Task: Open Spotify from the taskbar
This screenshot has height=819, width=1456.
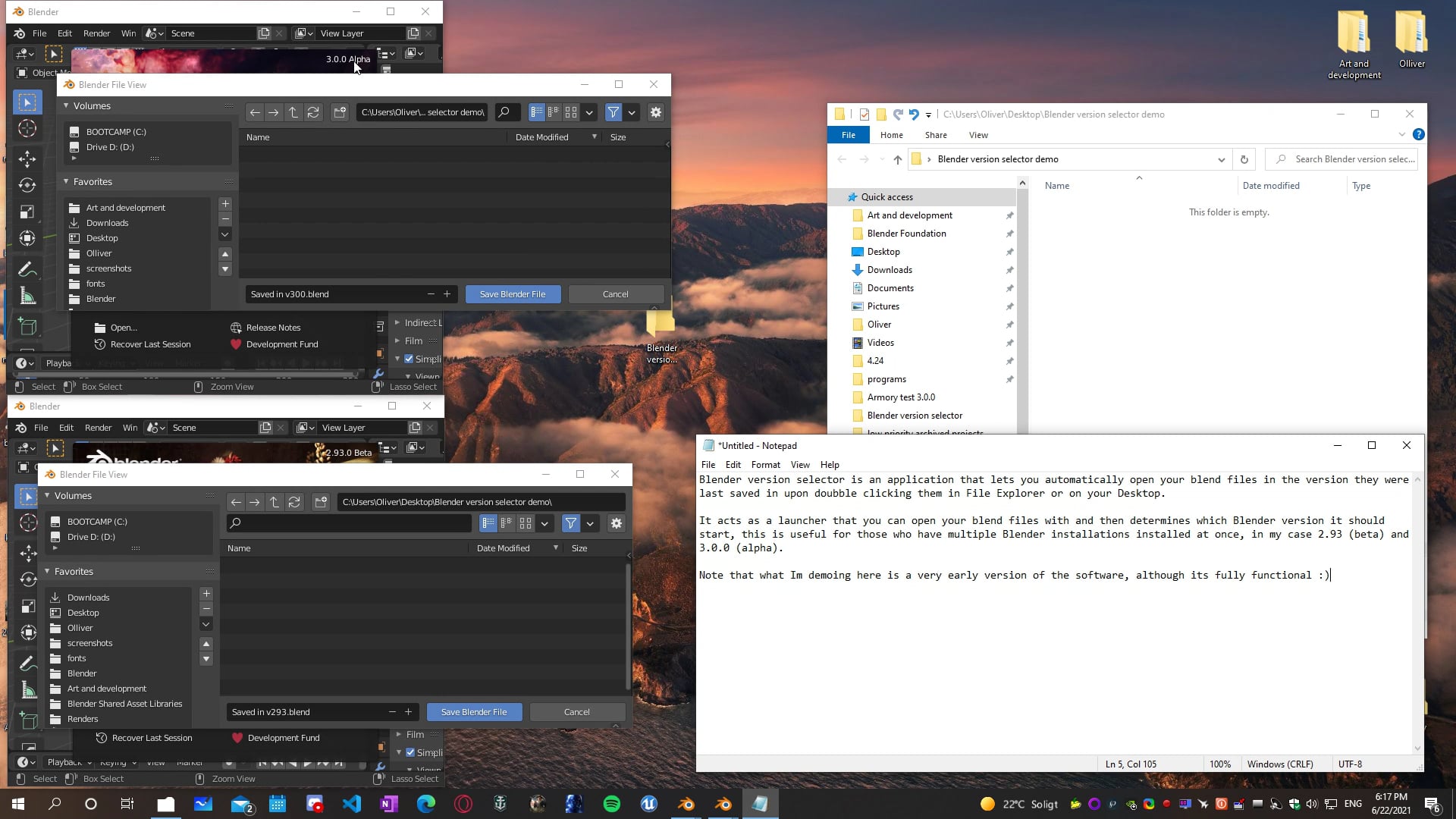Action: (x=612, y=804)
